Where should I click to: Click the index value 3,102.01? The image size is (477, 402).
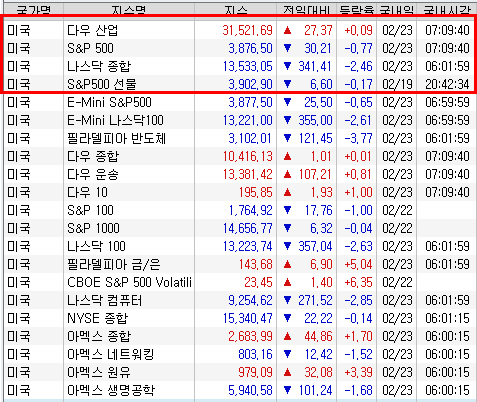tap(251, 138)
